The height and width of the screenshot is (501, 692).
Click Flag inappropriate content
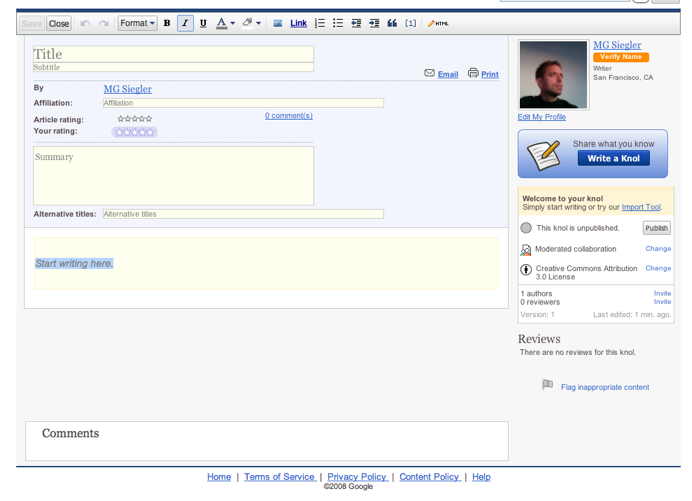[605, 387]
